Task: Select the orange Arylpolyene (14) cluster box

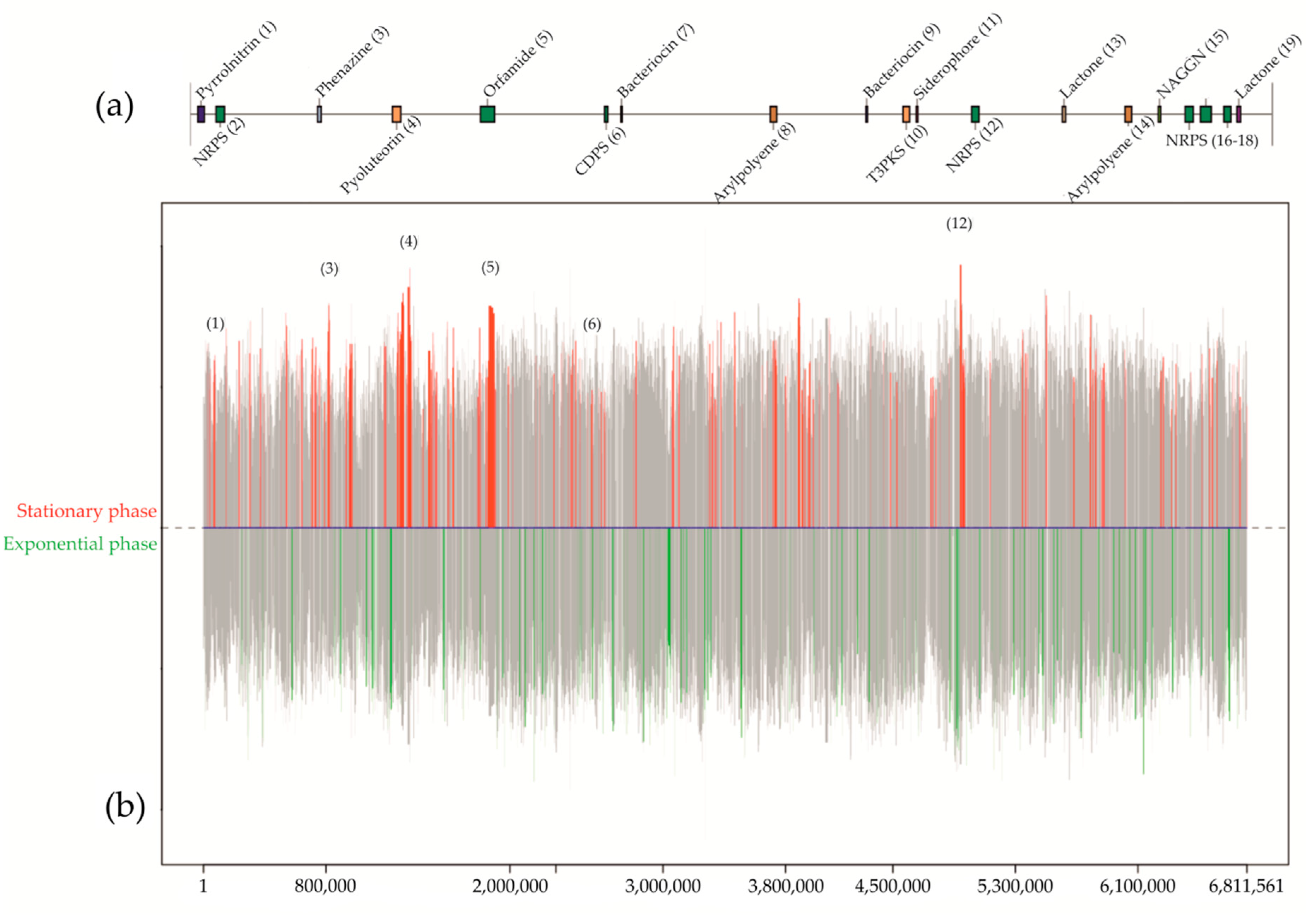Action: (x=1128, y=114)
